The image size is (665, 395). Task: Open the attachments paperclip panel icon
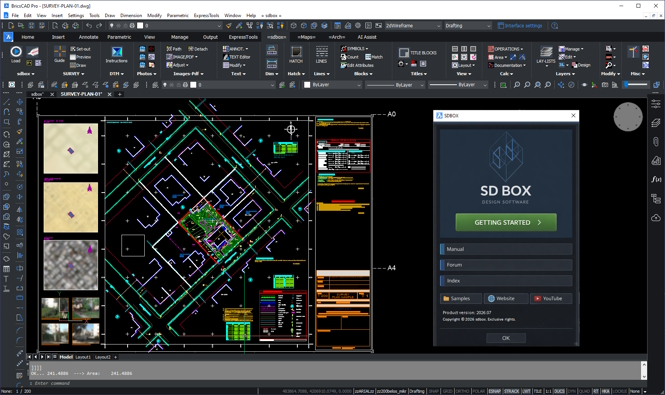click(656, 141)
